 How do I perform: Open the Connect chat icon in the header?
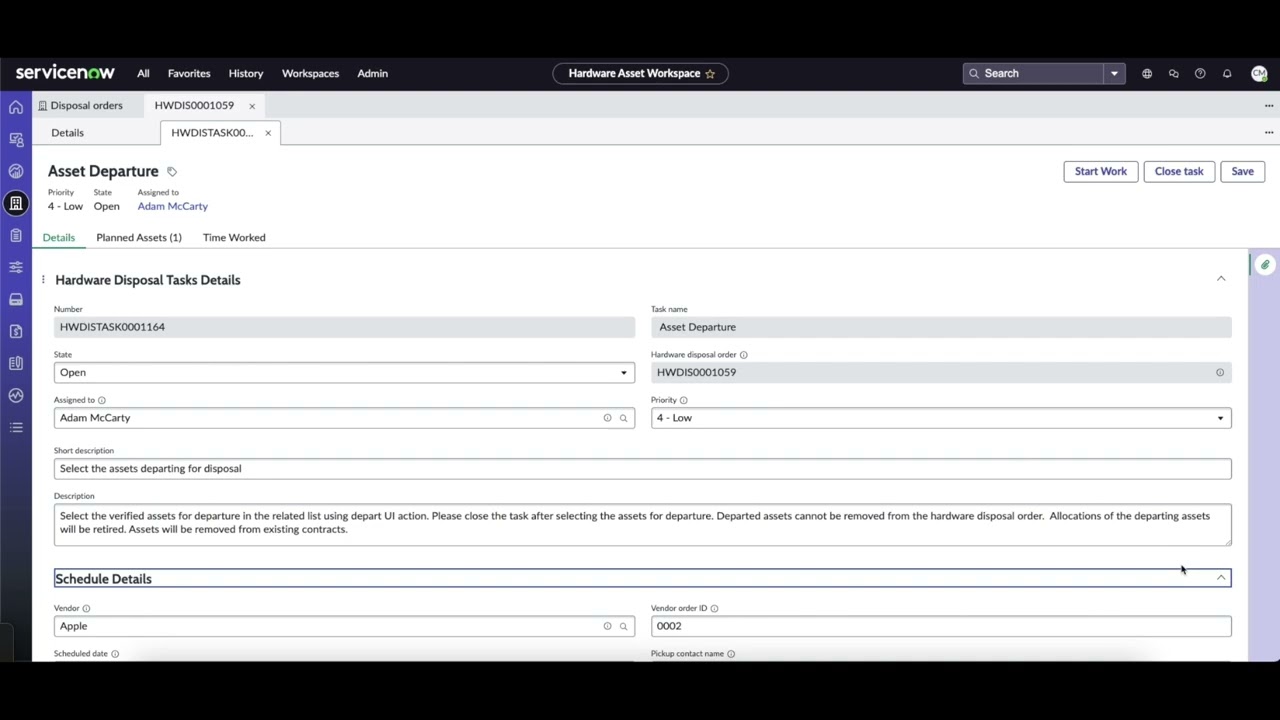coord(1174,73)
